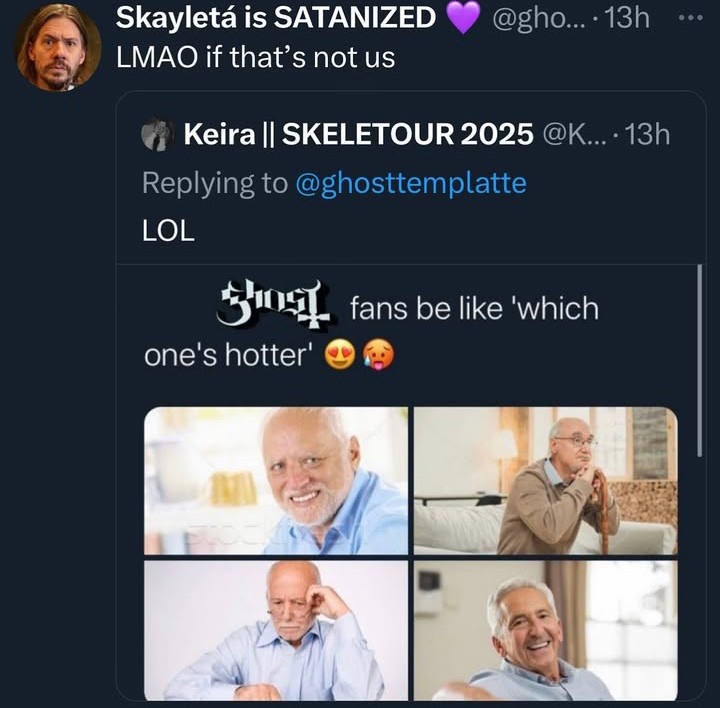
Task: Click the Ghost band logo in the meme
Action: [274, 306]
